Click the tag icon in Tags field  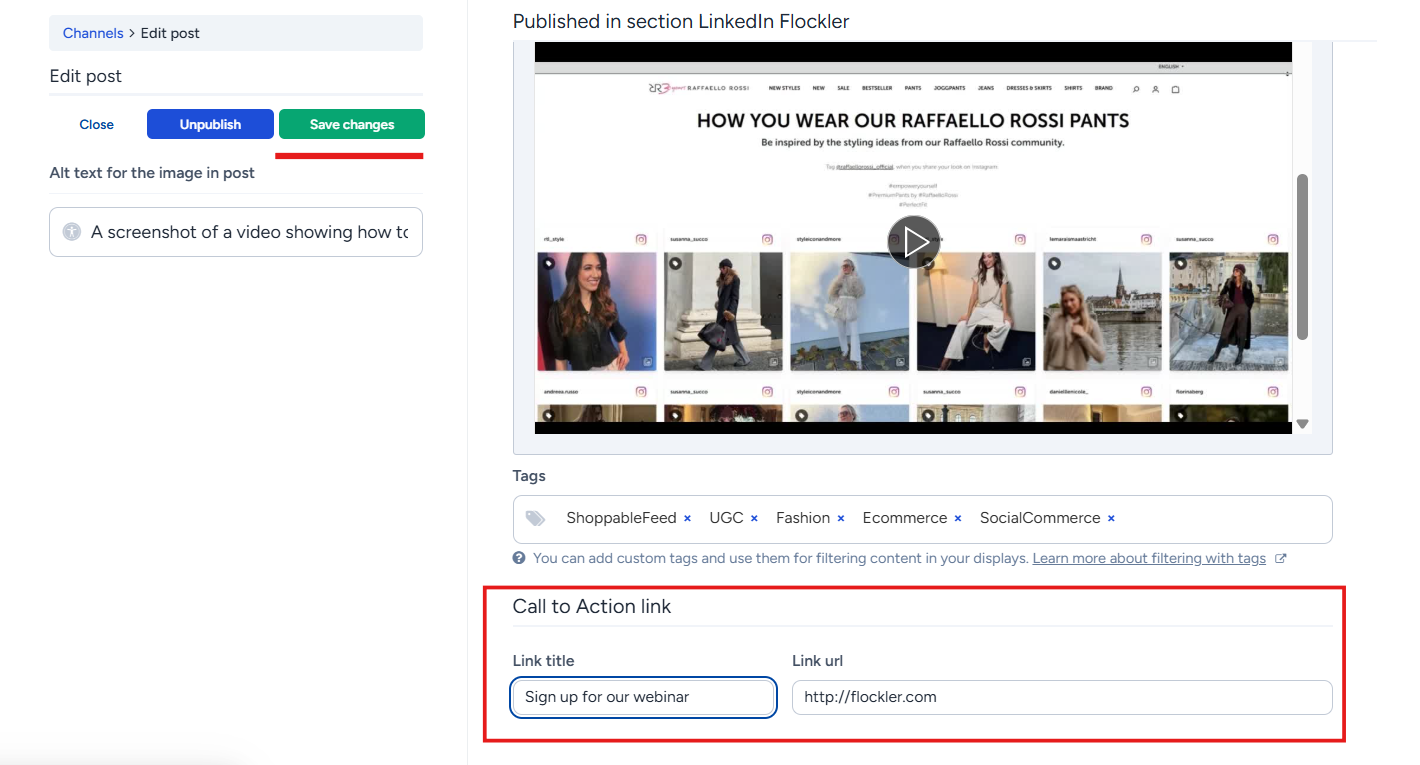(x=536, y=518)
